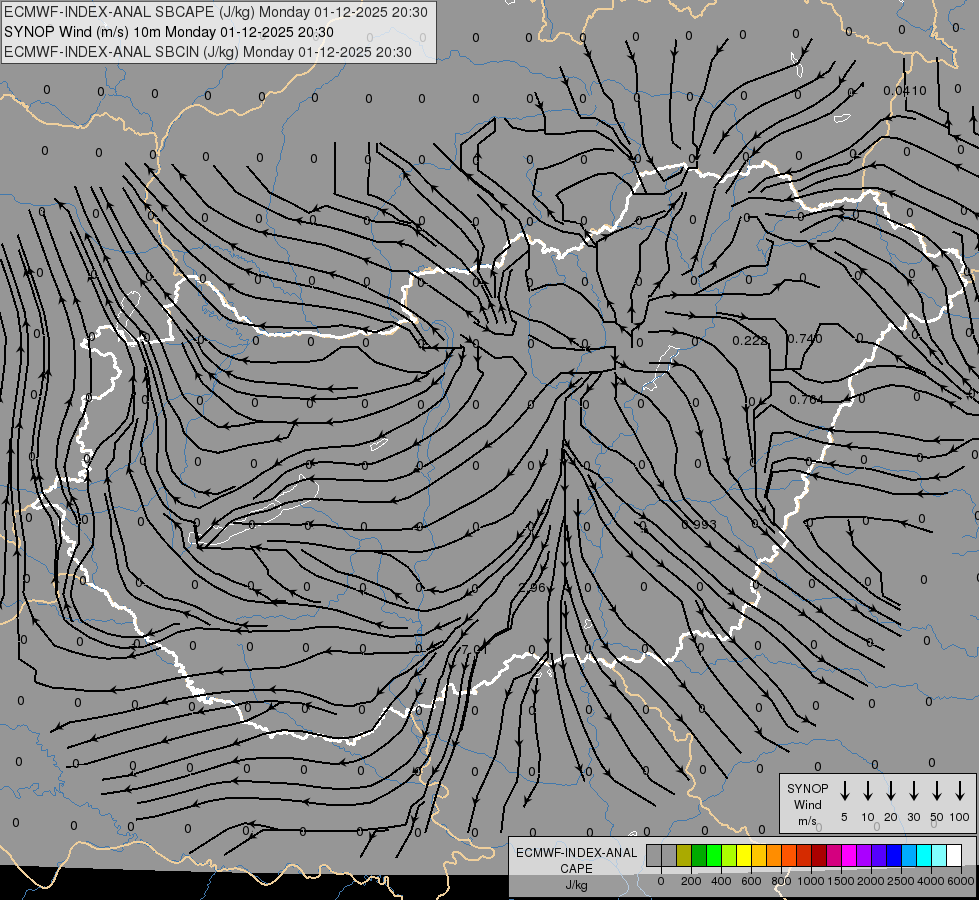This screenshot has width=979, height=900.
Task: Pick the pure blue CAPE legend swatch
Action: (x=893, y=855)
